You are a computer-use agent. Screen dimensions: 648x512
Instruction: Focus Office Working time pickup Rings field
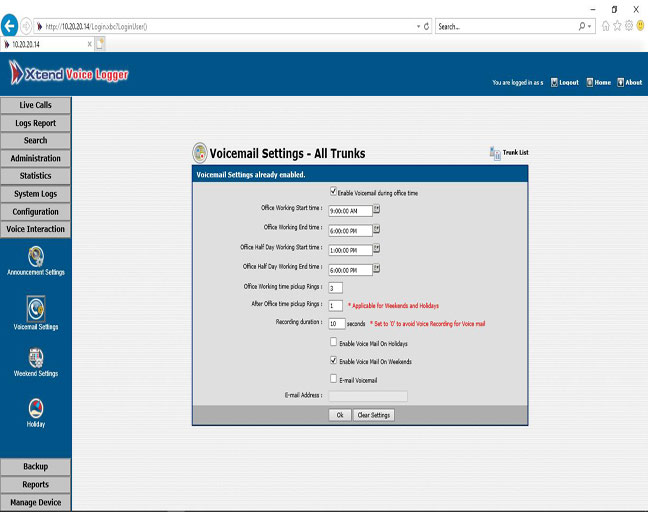(336, 288)
